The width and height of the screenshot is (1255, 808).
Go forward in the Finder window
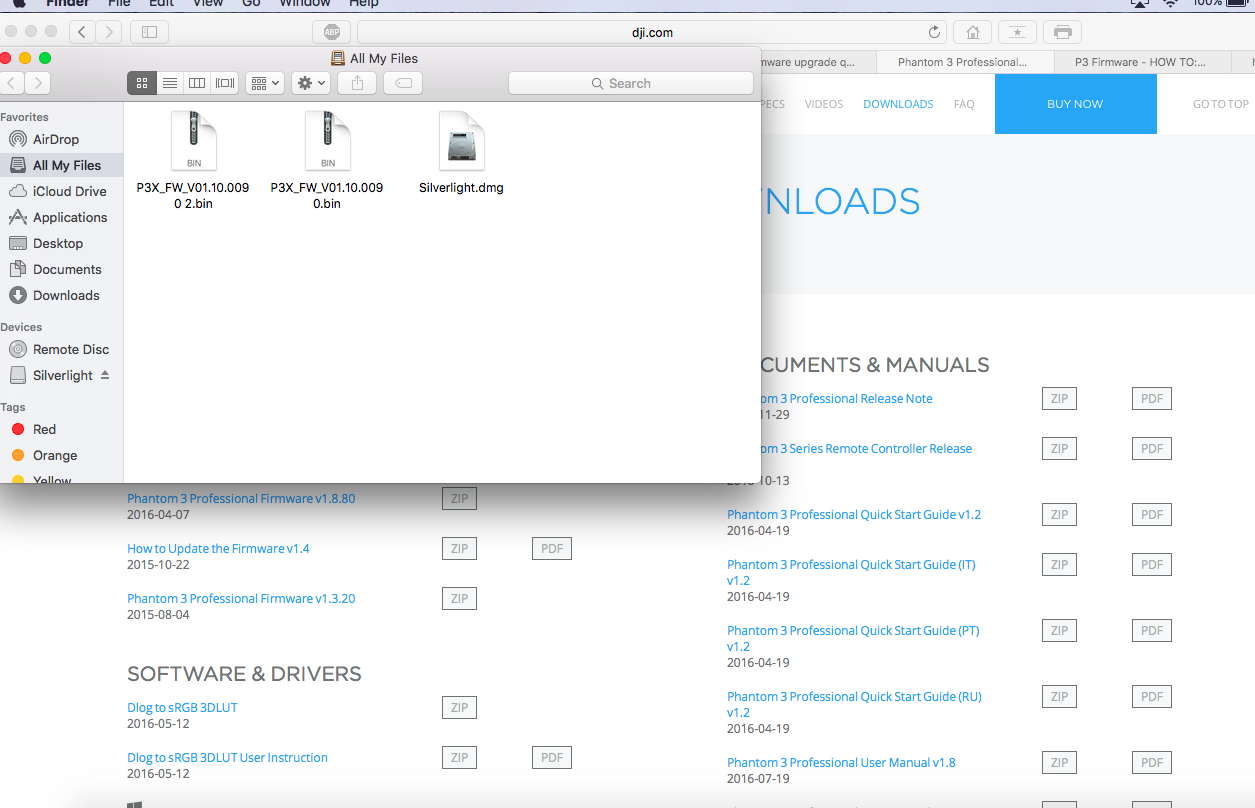pos(37,83)
